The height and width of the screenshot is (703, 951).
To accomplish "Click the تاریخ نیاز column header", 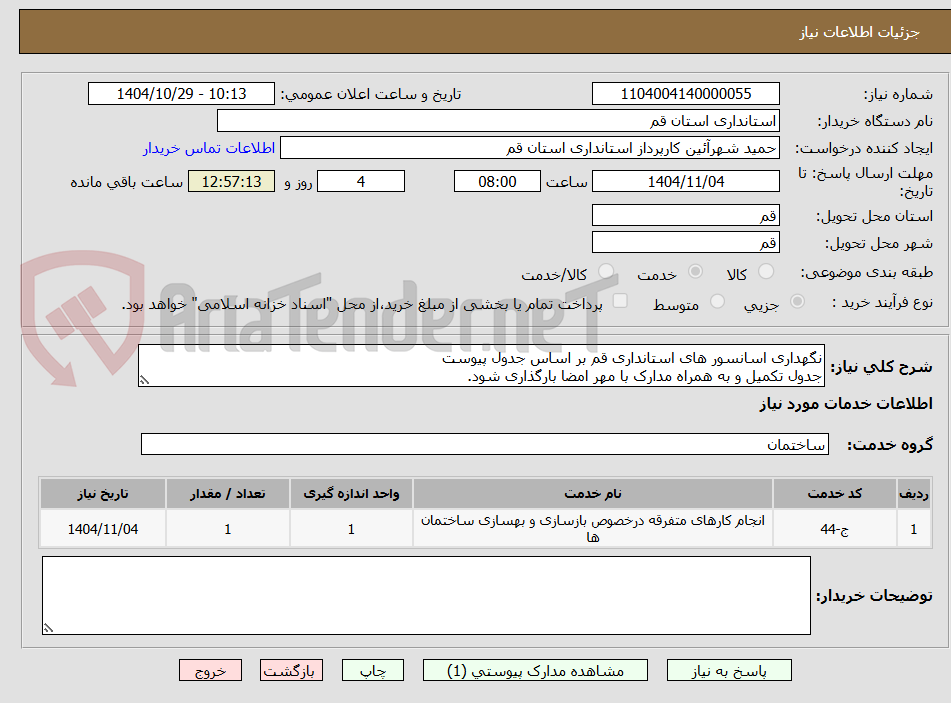I will tap(102, 494).
